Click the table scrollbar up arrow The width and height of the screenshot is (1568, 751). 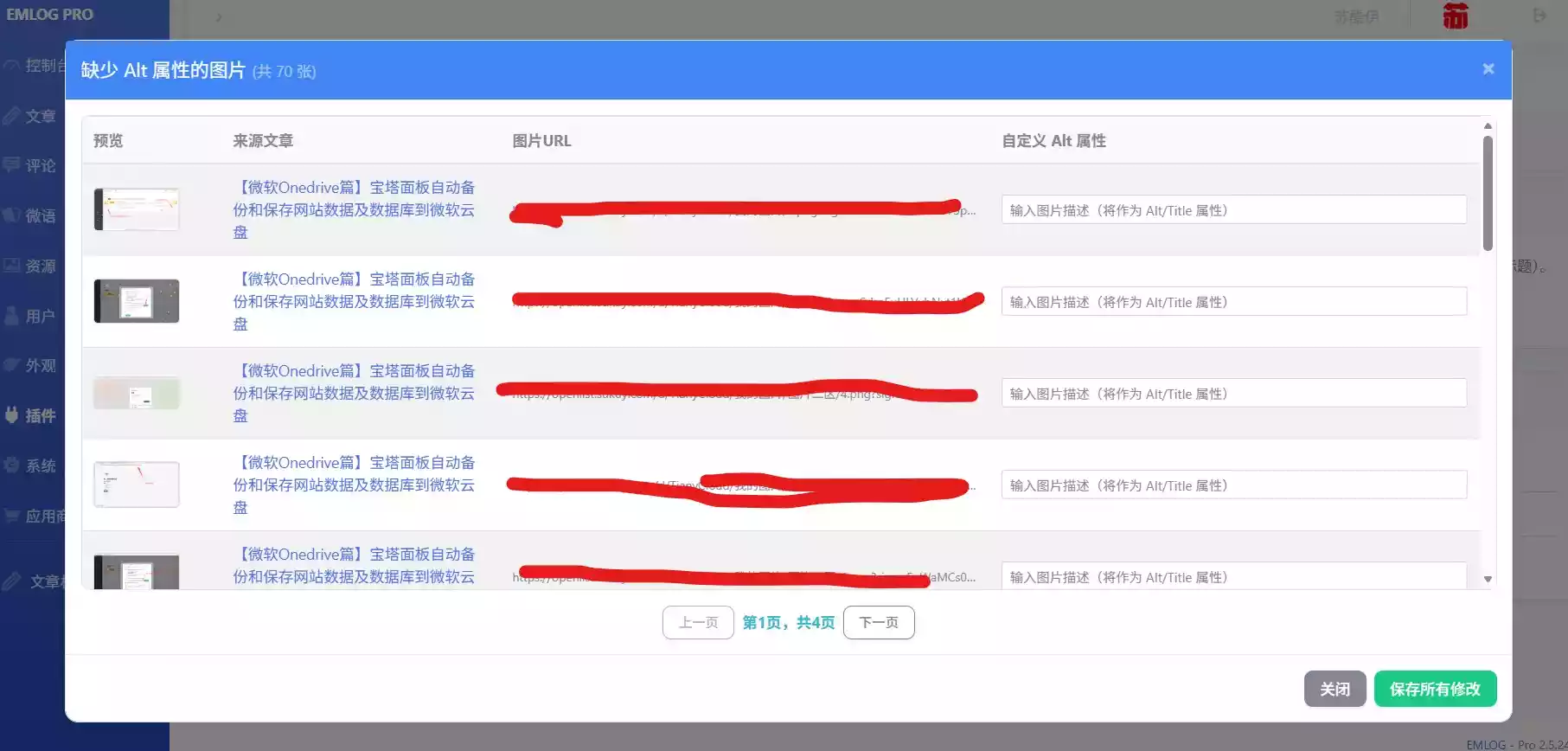(1488, 126)
